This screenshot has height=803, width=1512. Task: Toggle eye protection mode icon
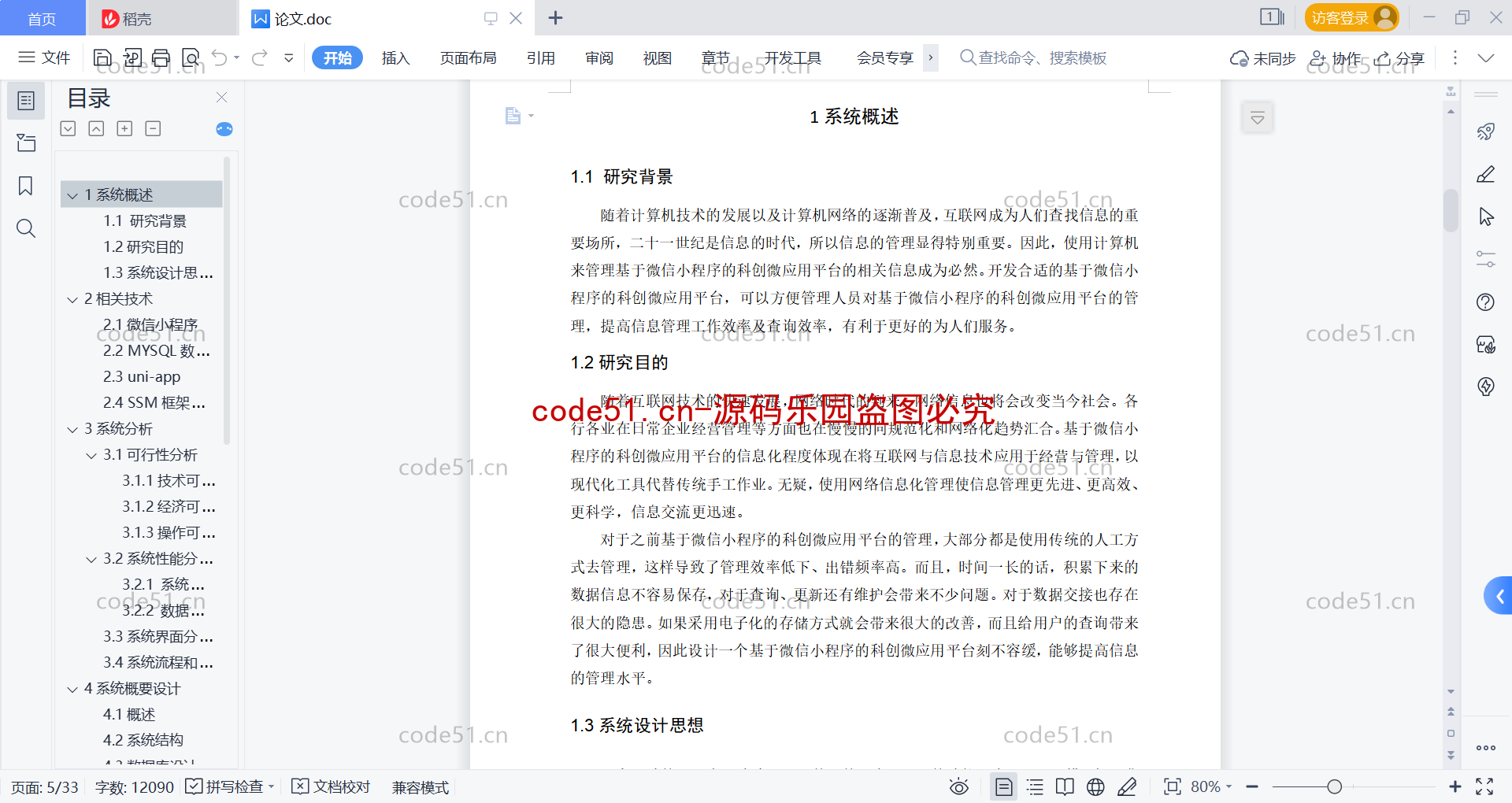[959, 786]
